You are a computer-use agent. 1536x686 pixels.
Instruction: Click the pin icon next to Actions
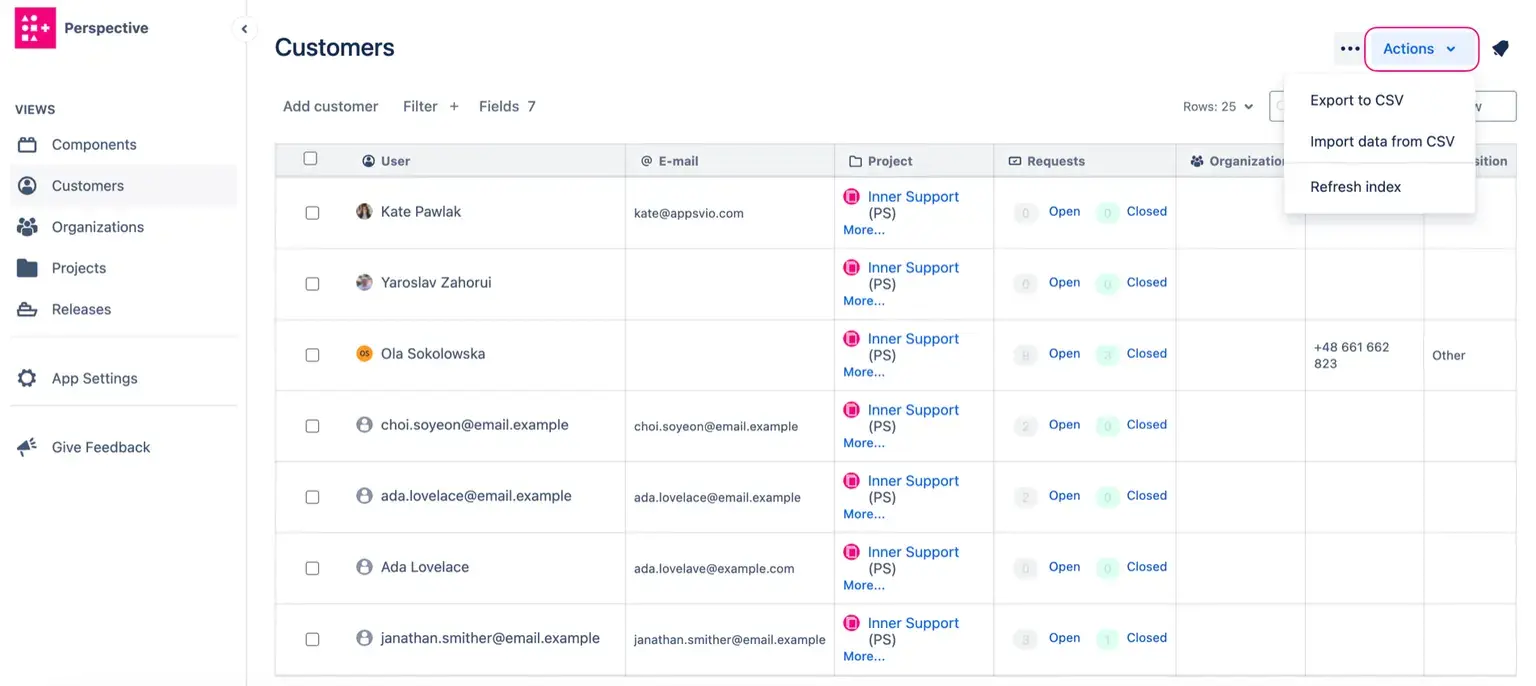pyautogui.click(x=1500, y=49)
